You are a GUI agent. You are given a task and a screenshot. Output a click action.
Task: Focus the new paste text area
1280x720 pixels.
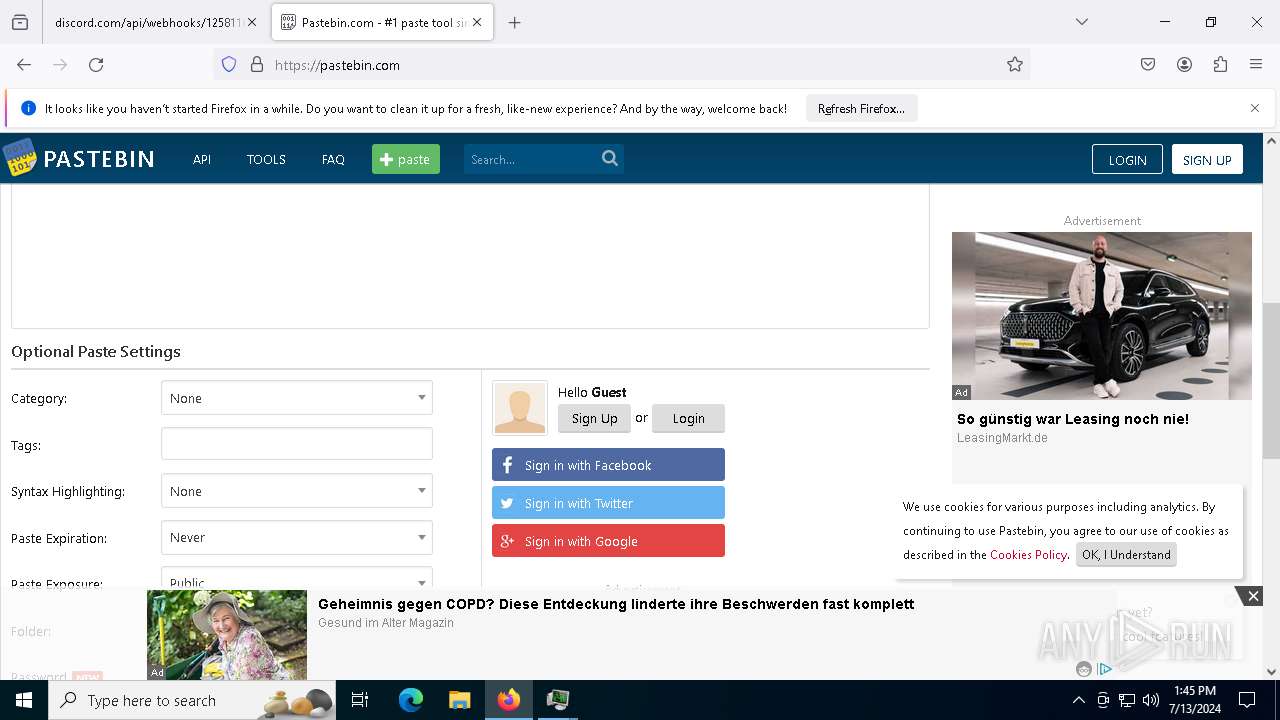[470, 256]
